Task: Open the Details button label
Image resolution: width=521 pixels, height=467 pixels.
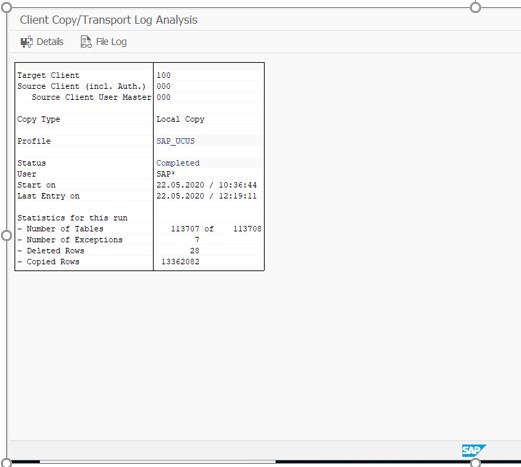Action: click(x=50, y=42)
